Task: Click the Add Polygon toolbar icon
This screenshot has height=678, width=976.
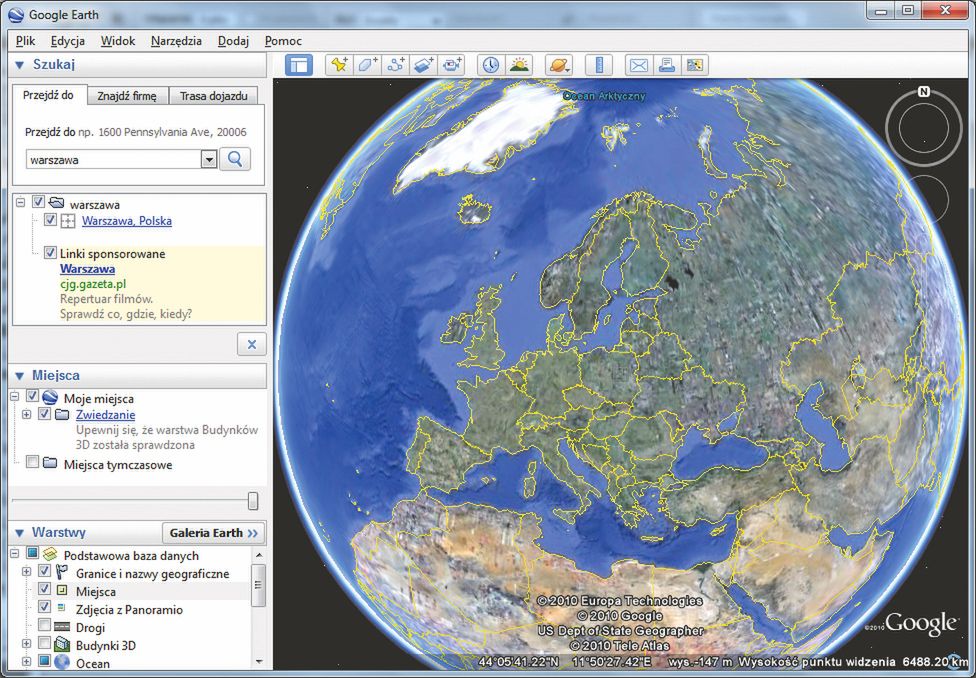Action: (x=367, y=65)
